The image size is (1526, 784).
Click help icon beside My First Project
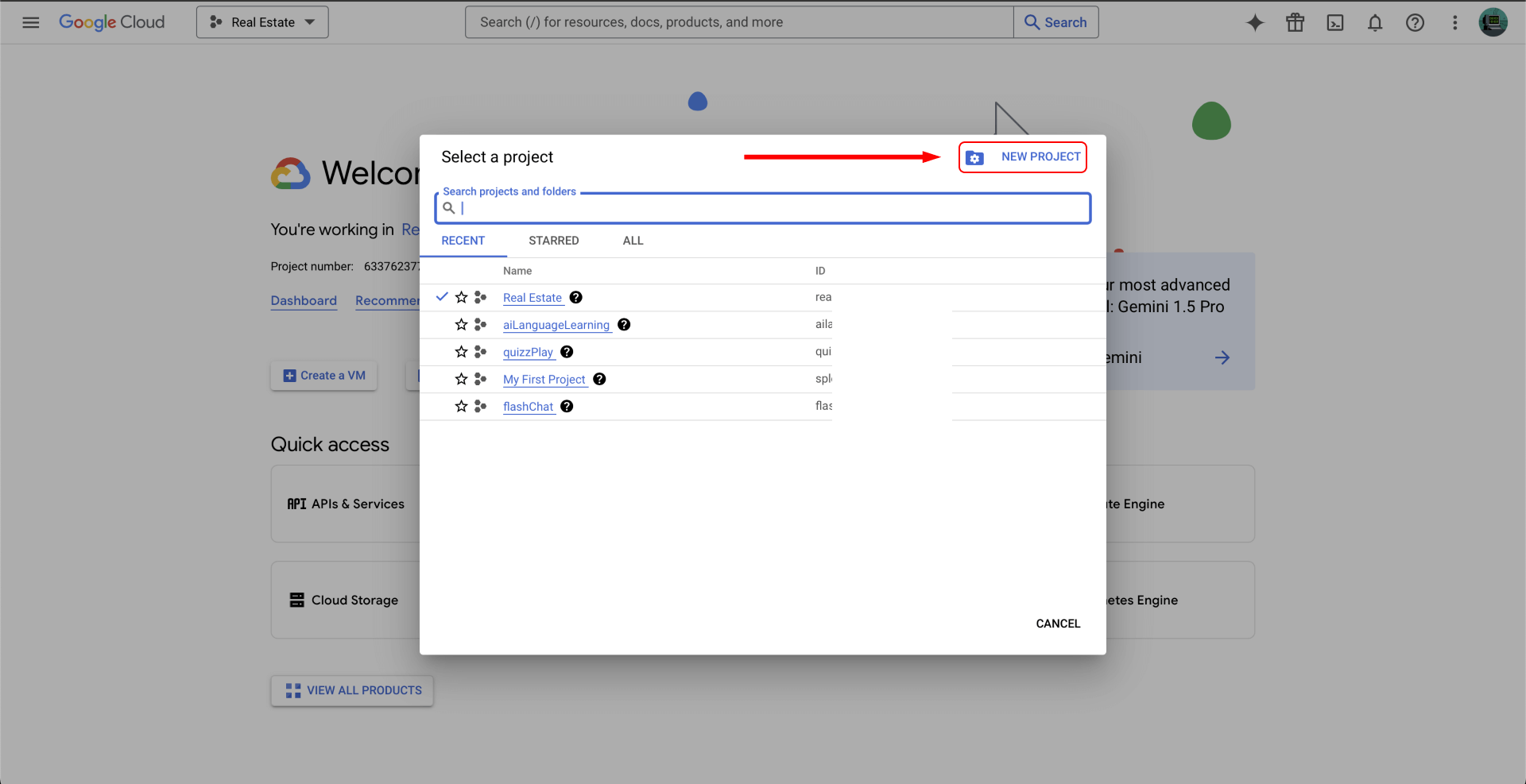pyautogui.click(x=599, y=379)
